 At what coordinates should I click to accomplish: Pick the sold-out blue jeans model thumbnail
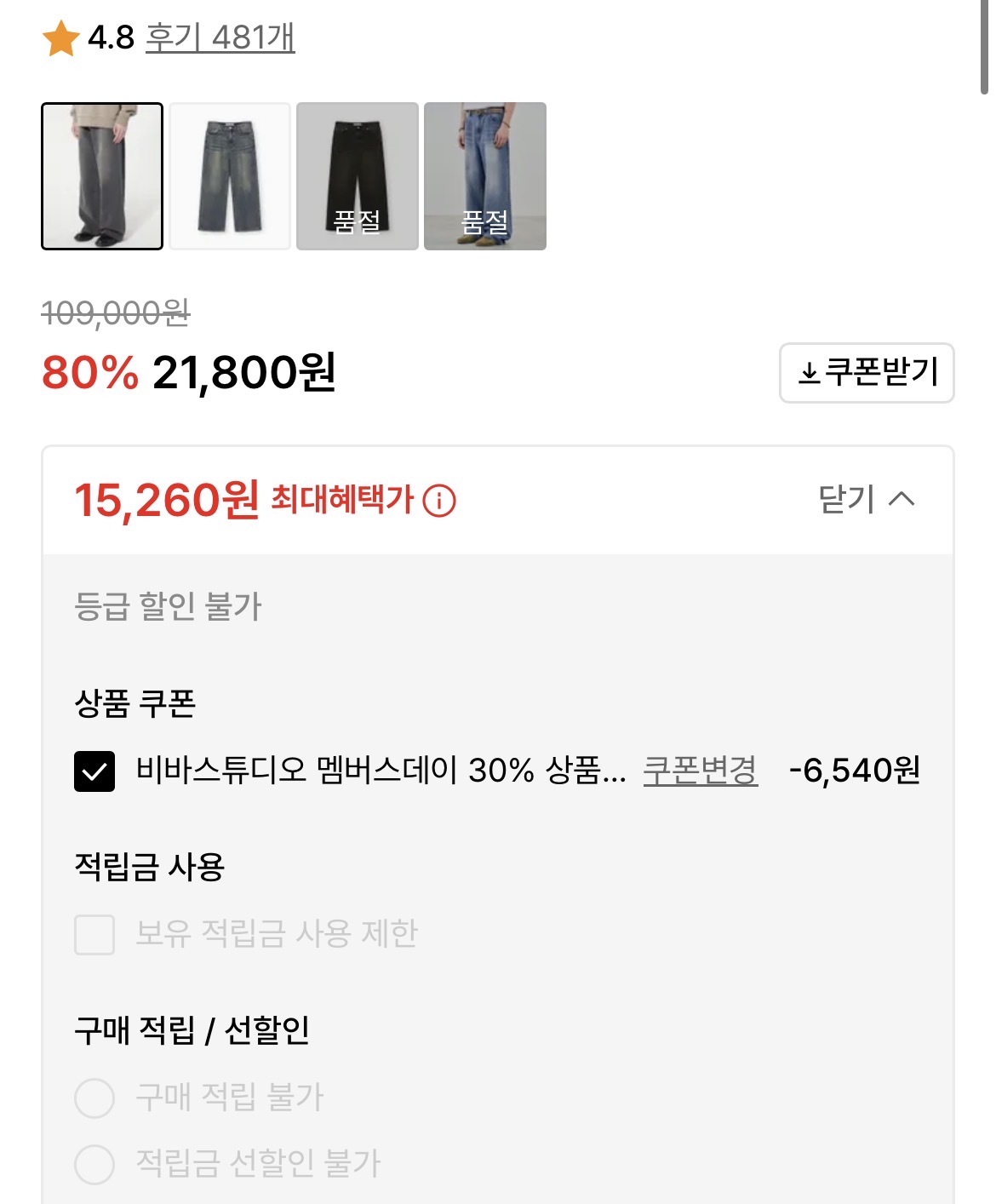click(x=485, y=176)
